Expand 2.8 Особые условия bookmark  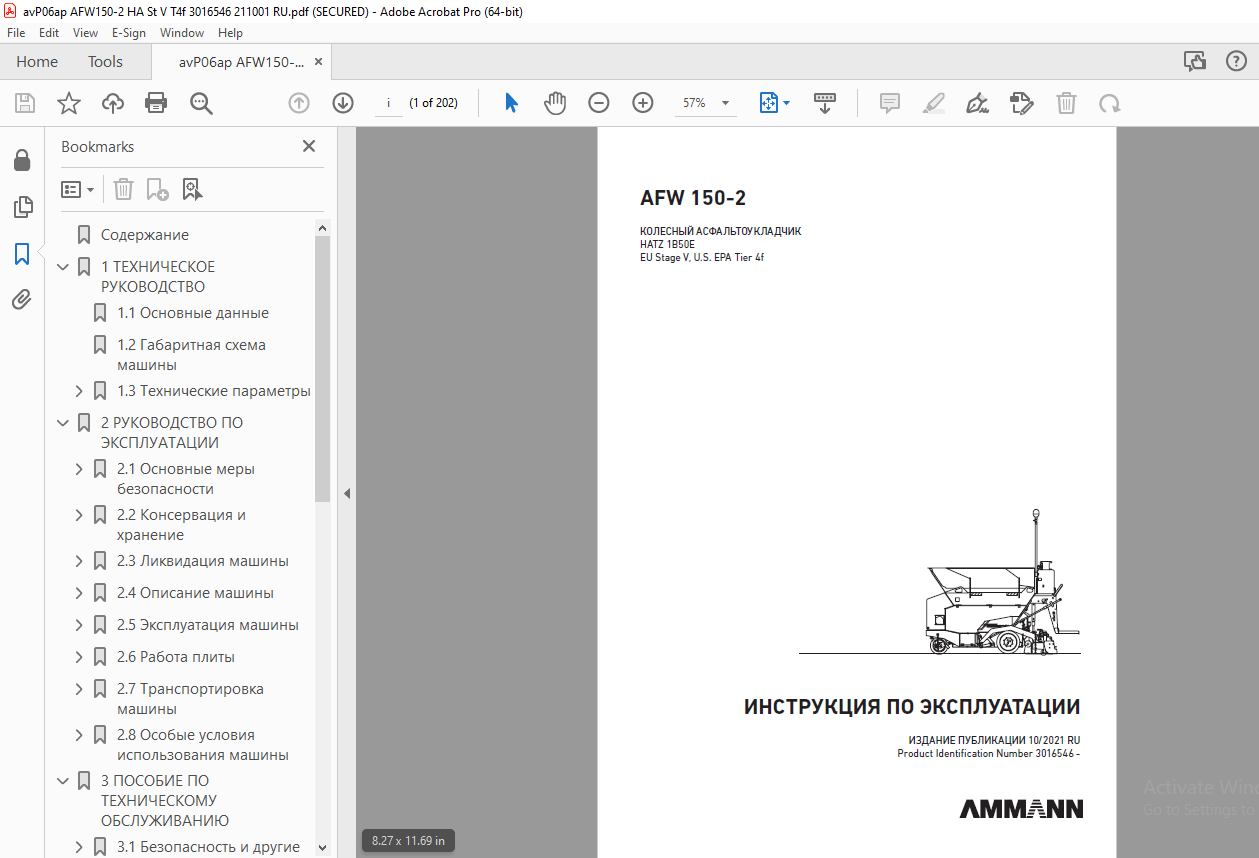click(x=79, y=735)
